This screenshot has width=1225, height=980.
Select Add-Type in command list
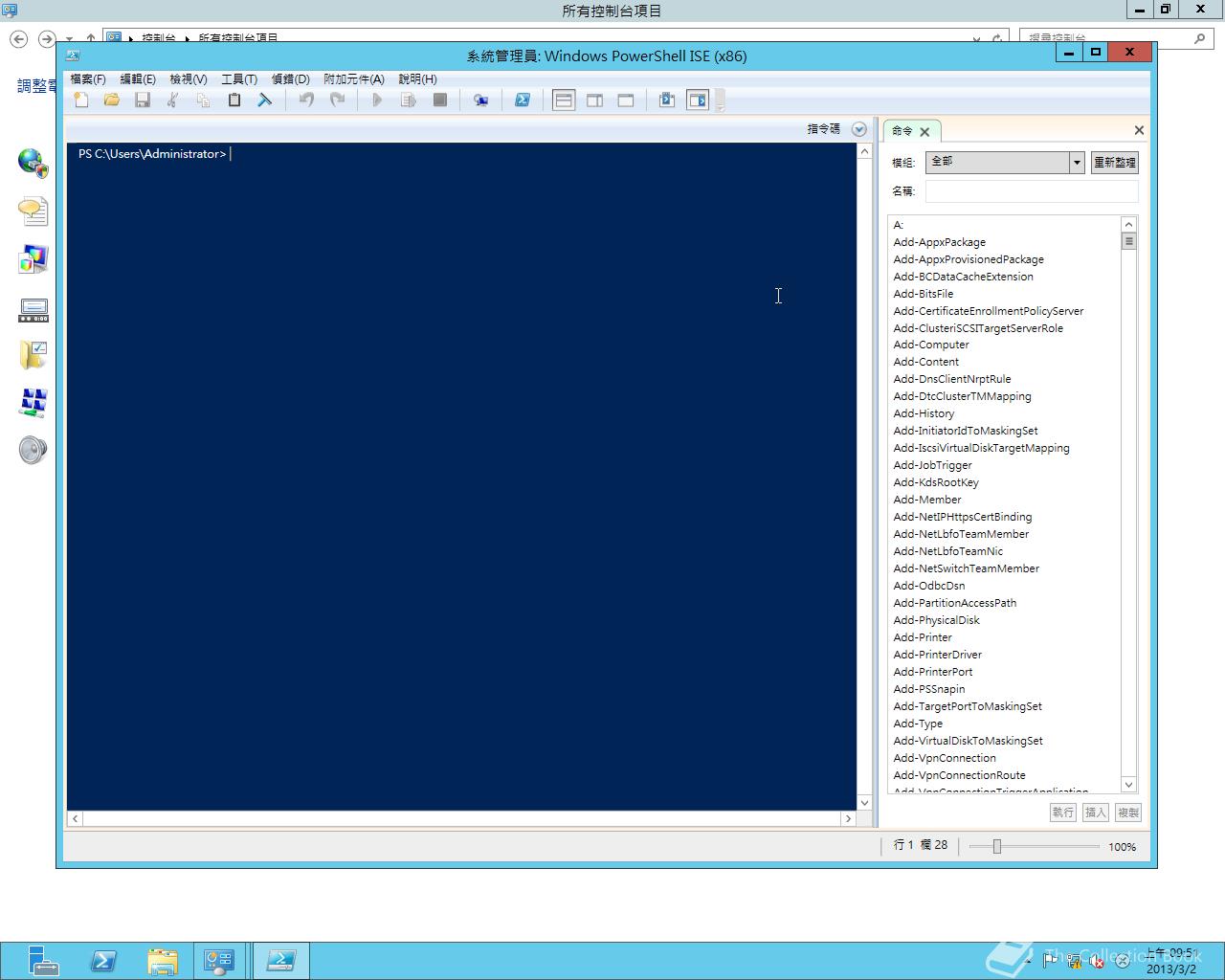(918, 724)
